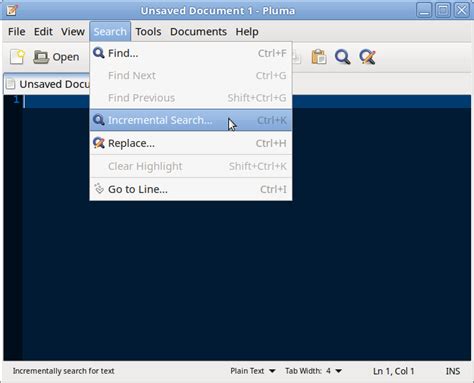Click the Ln 1, Col 1 status text
The image size is (474, 383).
click(x=393, y=371)
